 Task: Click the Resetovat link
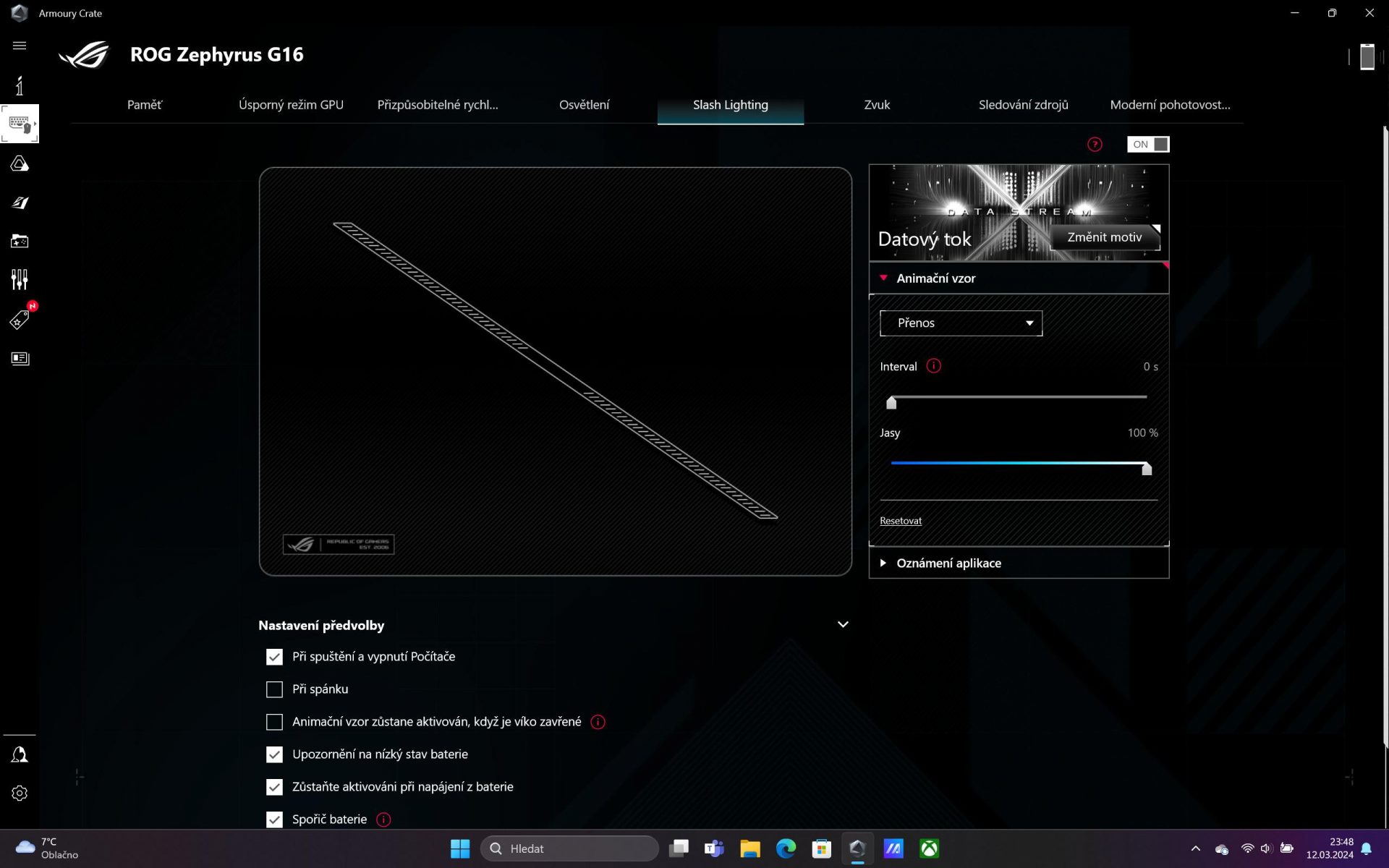(x=901, y=521)
